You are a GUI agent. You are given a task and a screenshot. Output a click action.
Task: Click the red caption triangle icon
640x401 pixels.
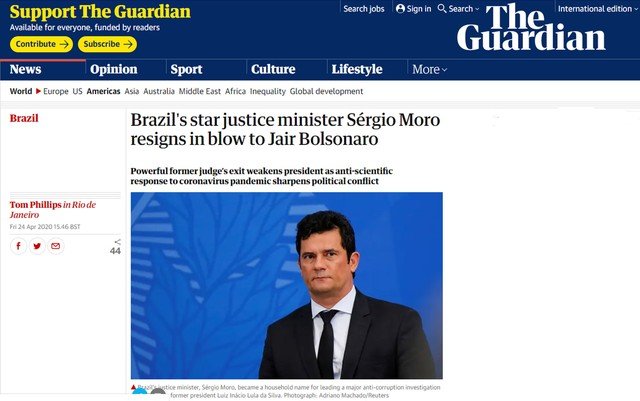click(133, 387)
